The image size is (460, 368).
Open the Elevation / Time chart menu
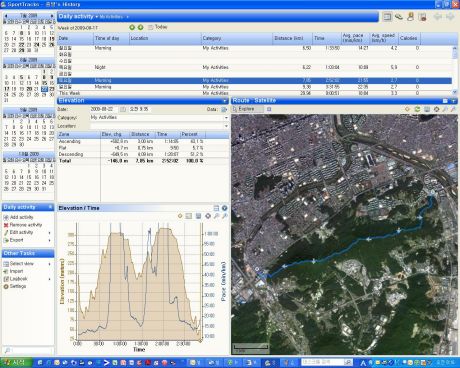tap(225, 208)
